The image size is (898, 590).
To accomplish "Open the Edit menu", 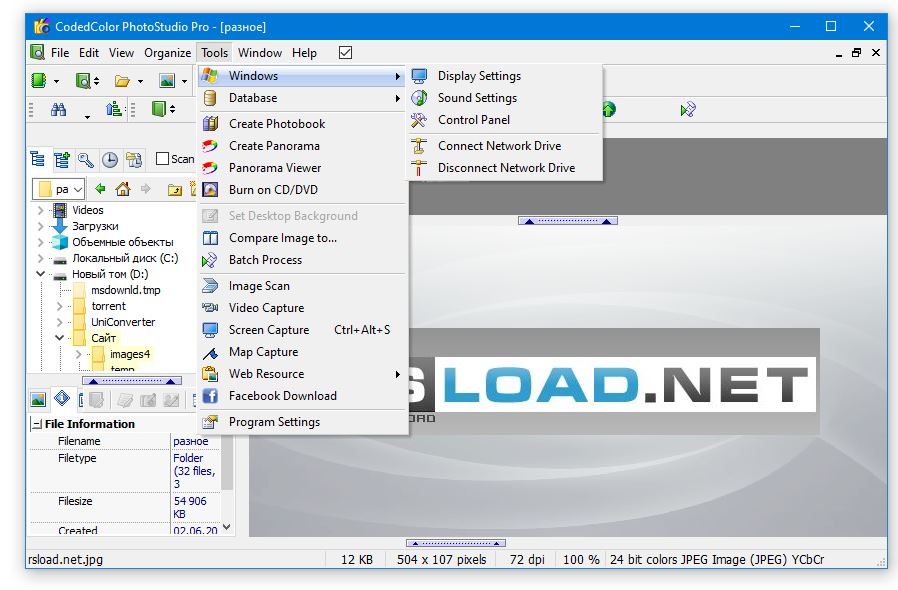I will tap(89, 53).
